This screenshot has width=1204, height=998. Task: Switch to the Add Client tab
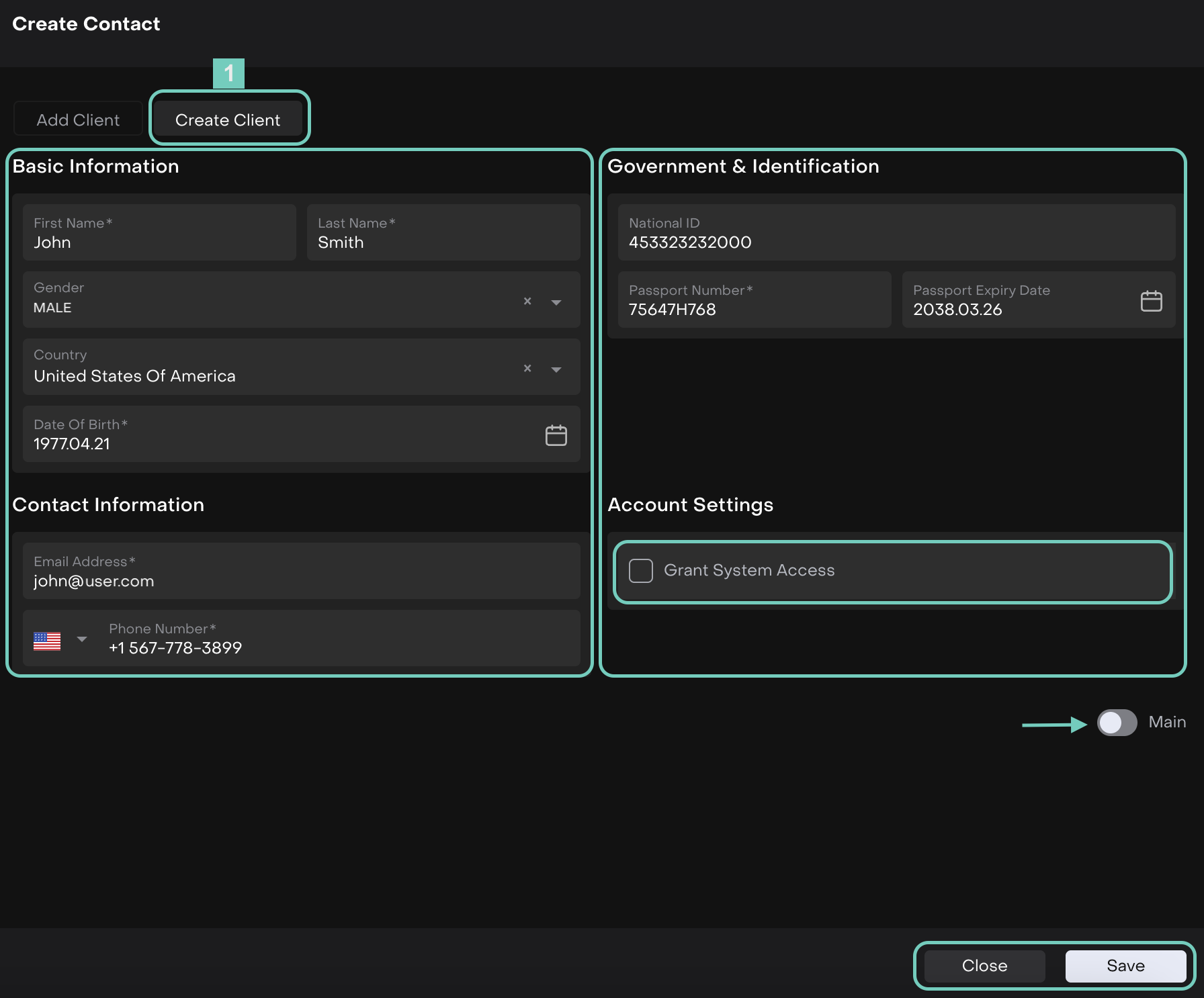tap(78, 120)
